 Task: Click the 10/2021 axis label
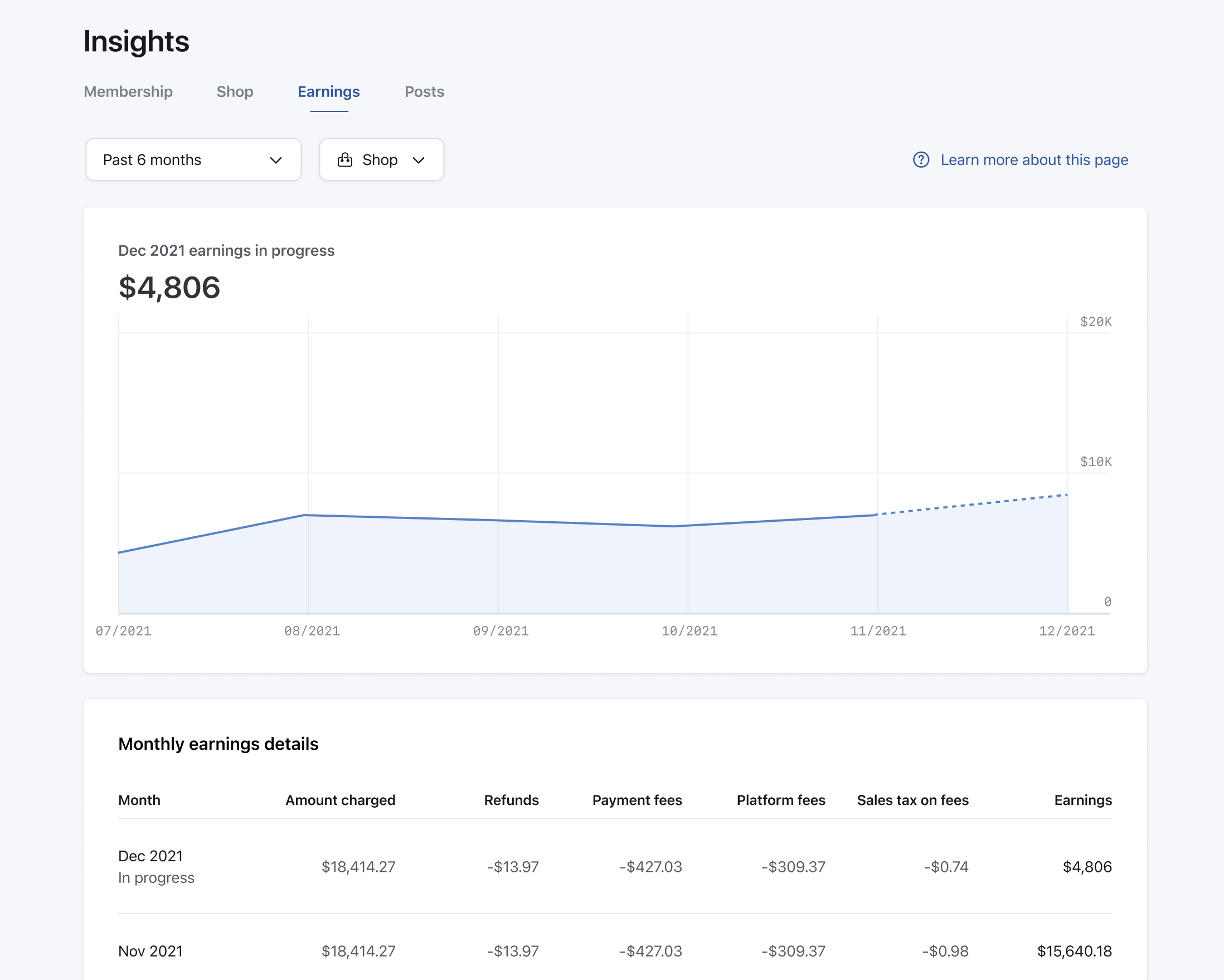coord(689,631)
